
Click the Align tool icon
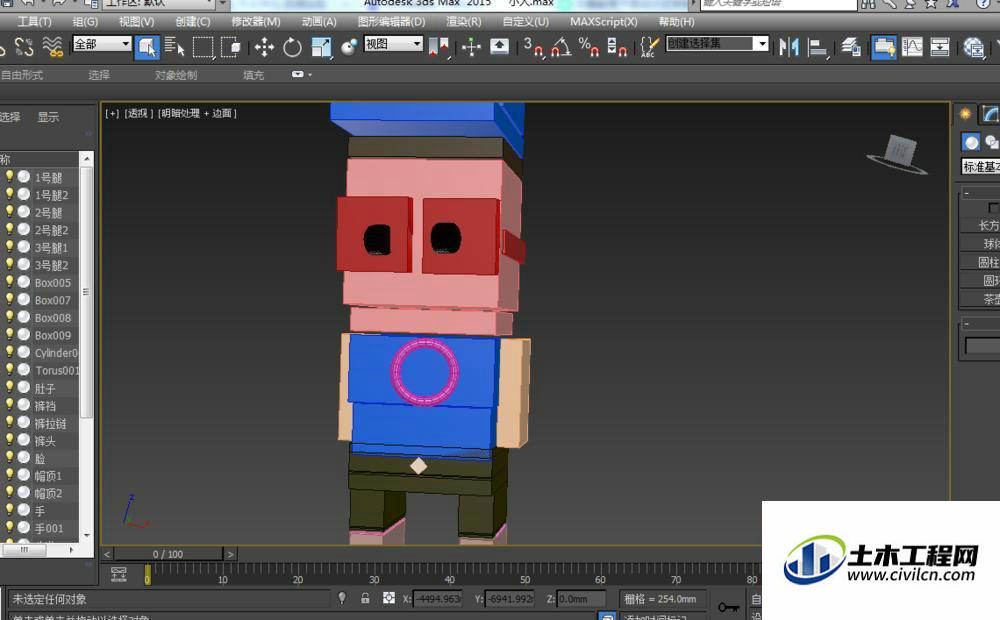coord(817,47)
